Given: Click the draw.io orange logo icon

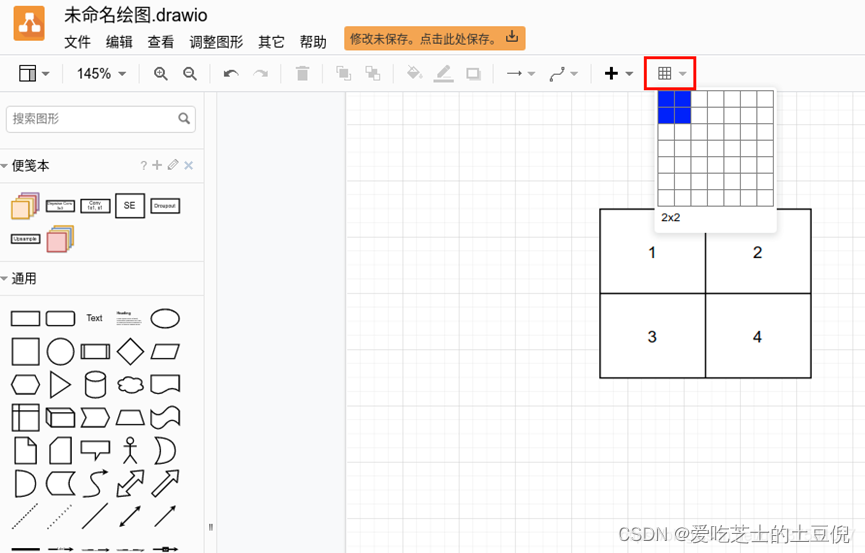Looking at the screenshot, I should tap(29, 23).
